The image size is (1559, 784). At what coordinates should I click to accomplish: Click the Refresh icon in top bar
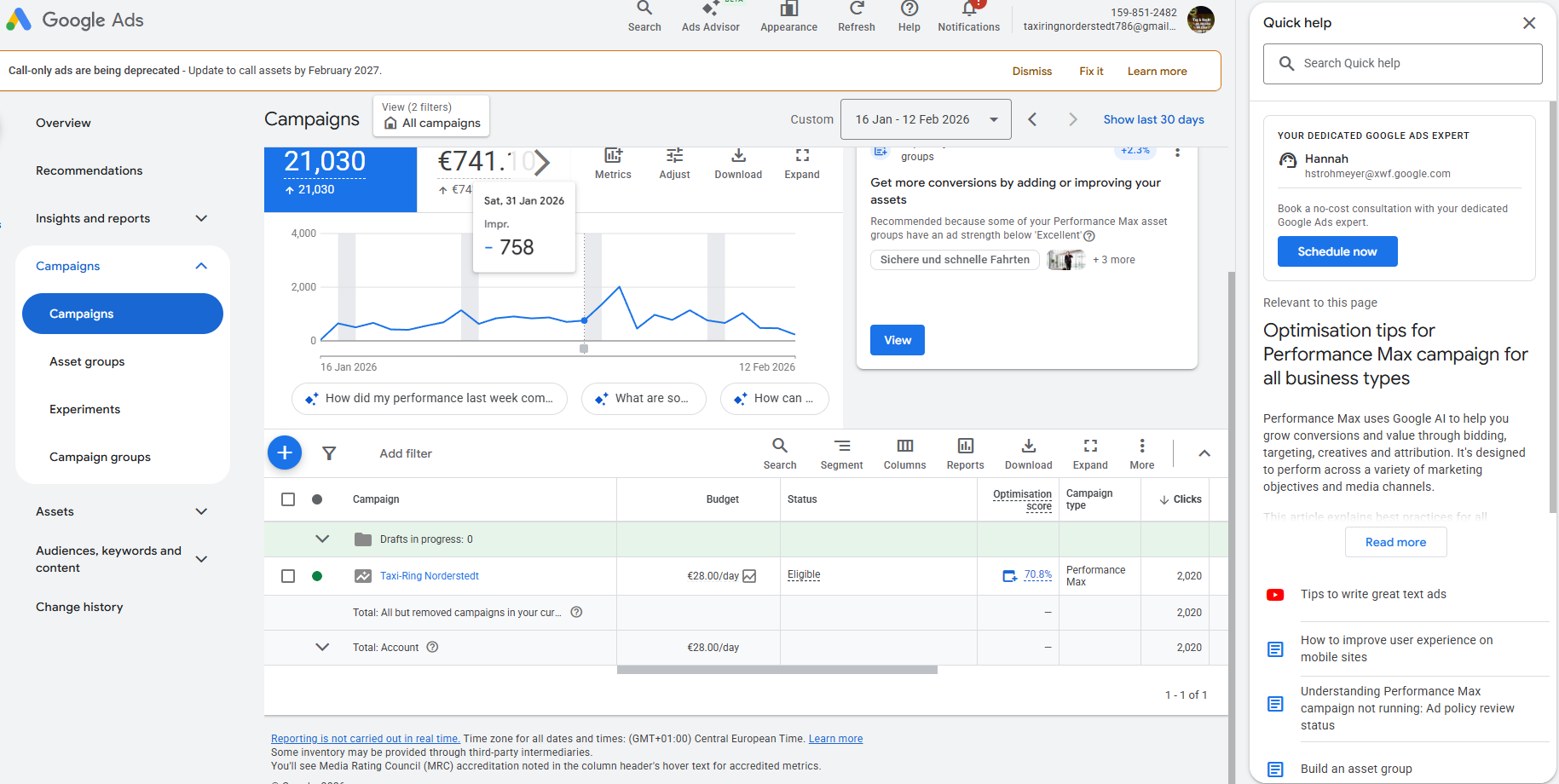click(856, 9)
